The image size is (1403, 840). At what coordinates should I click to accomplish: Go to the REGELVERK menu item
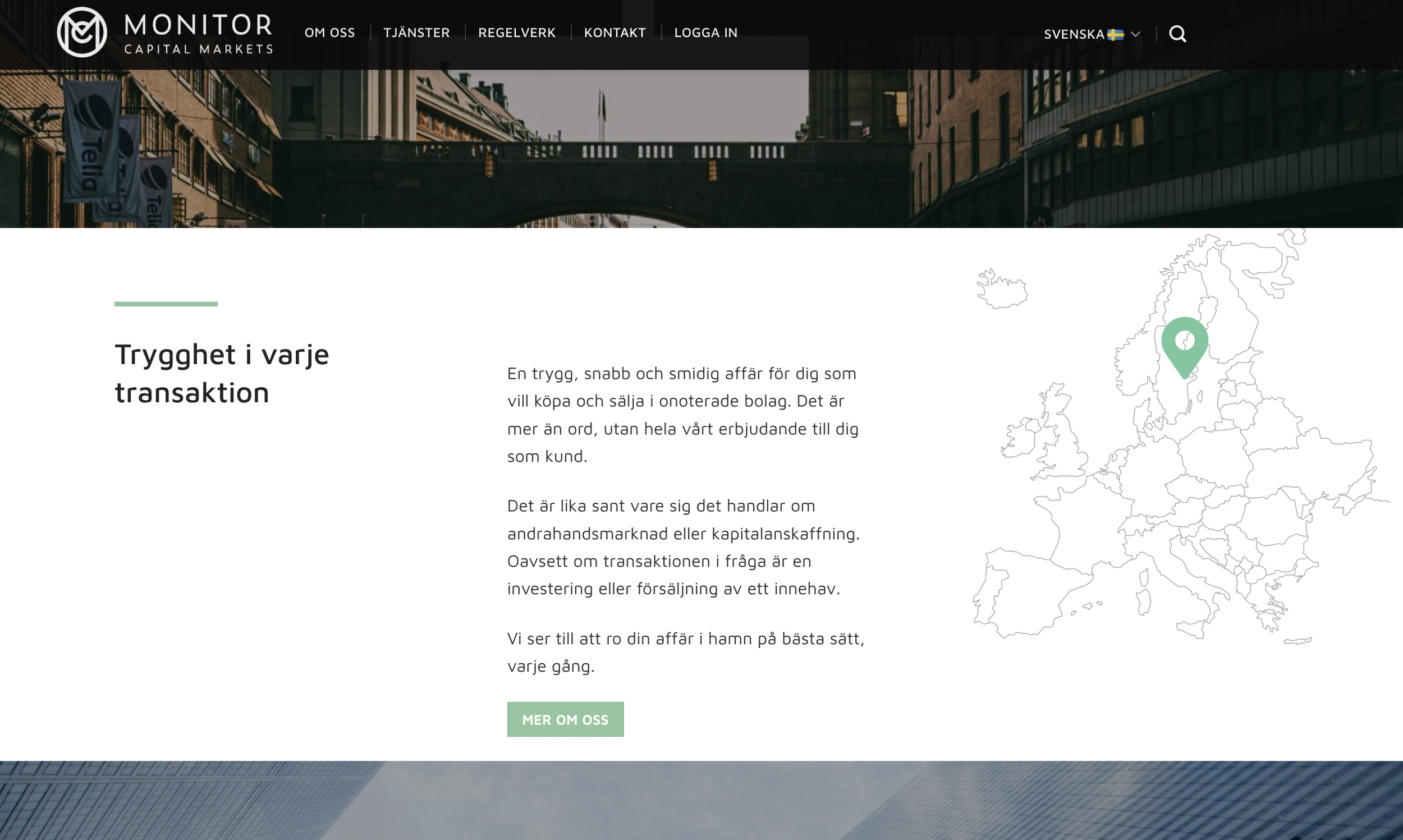click(x=516, y=33)
